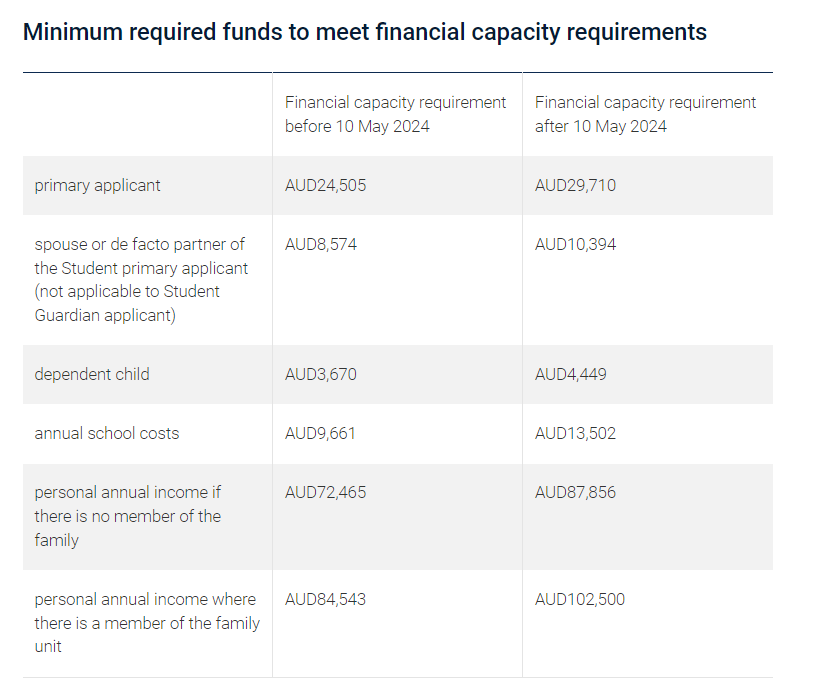Click the AUD87,856 figure

(575, 492)
